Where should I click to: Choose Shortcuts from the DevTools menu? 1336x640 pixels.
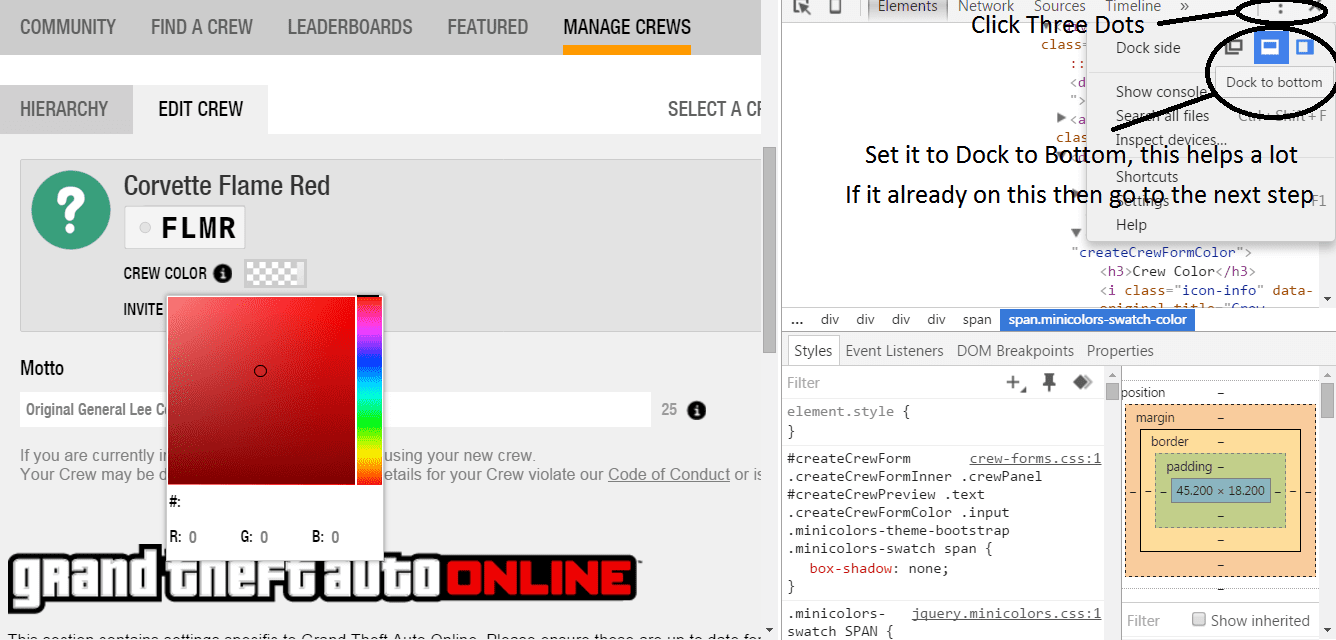pos(1147,177)
